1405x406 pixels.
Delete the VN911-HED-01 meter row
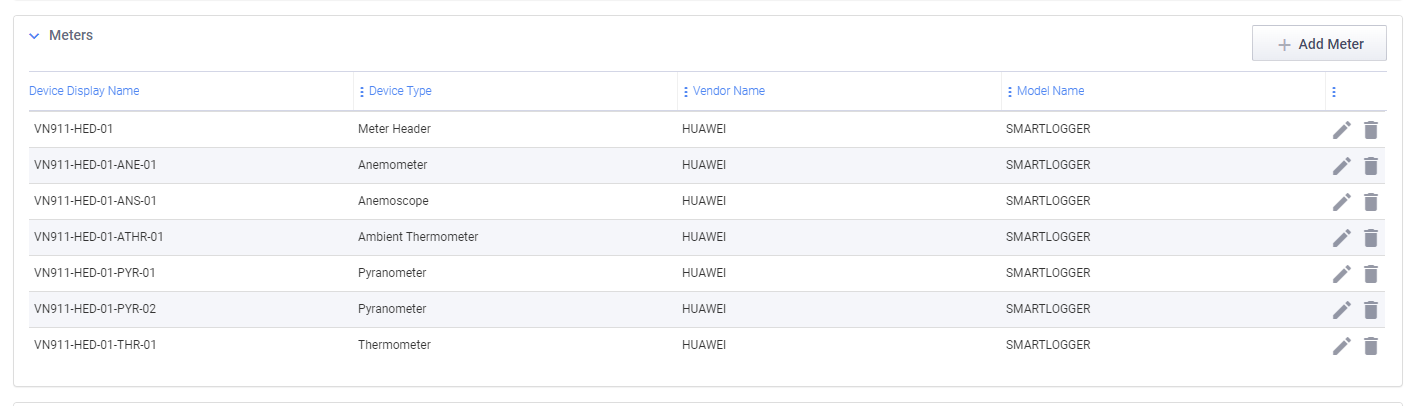1371,130
